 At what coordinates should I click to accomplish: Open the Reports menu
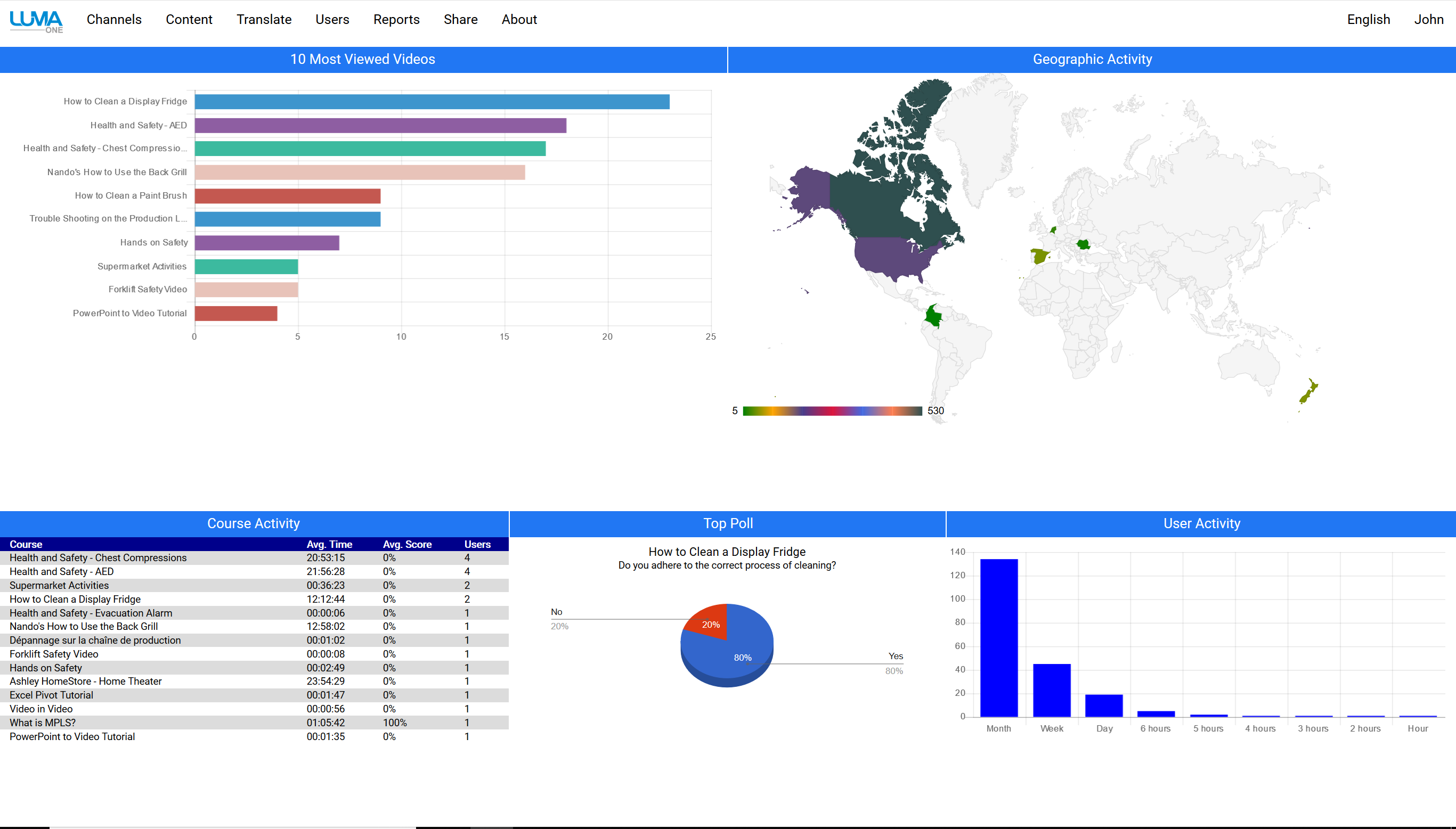click(396, 19)
